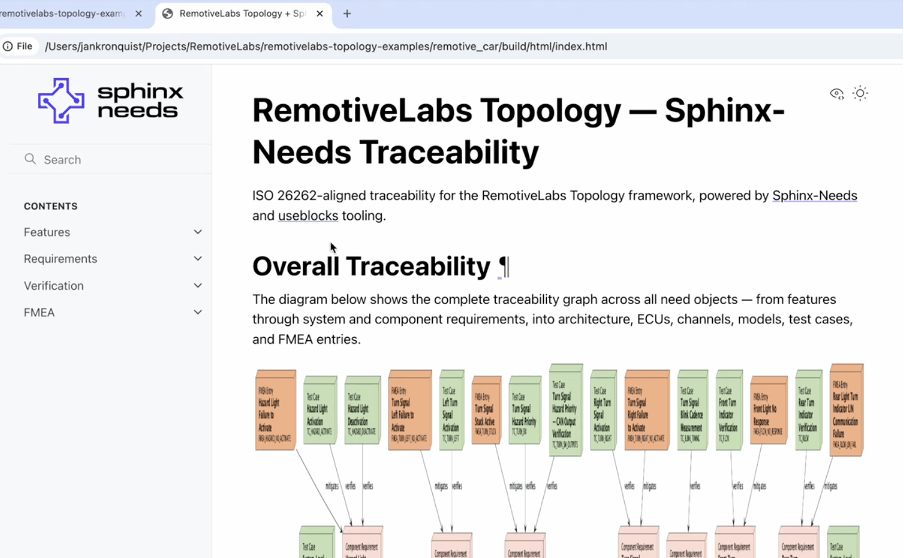Click Test Case node CAN Output Verification

tap(566, 410)
